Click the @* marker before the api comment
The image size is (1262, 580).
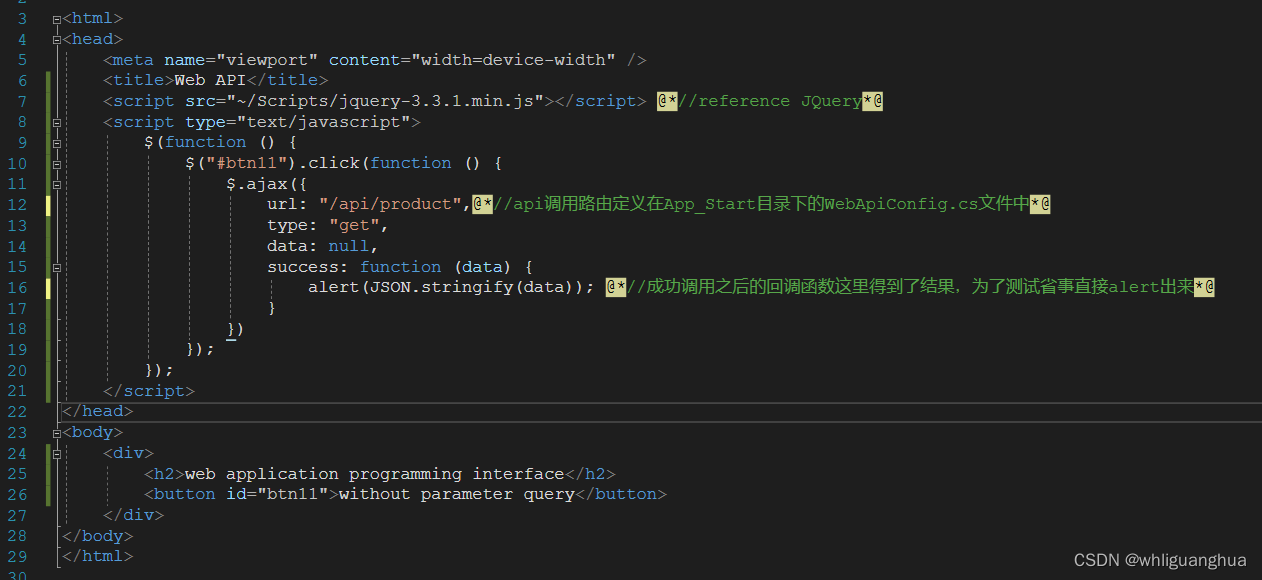482,203
